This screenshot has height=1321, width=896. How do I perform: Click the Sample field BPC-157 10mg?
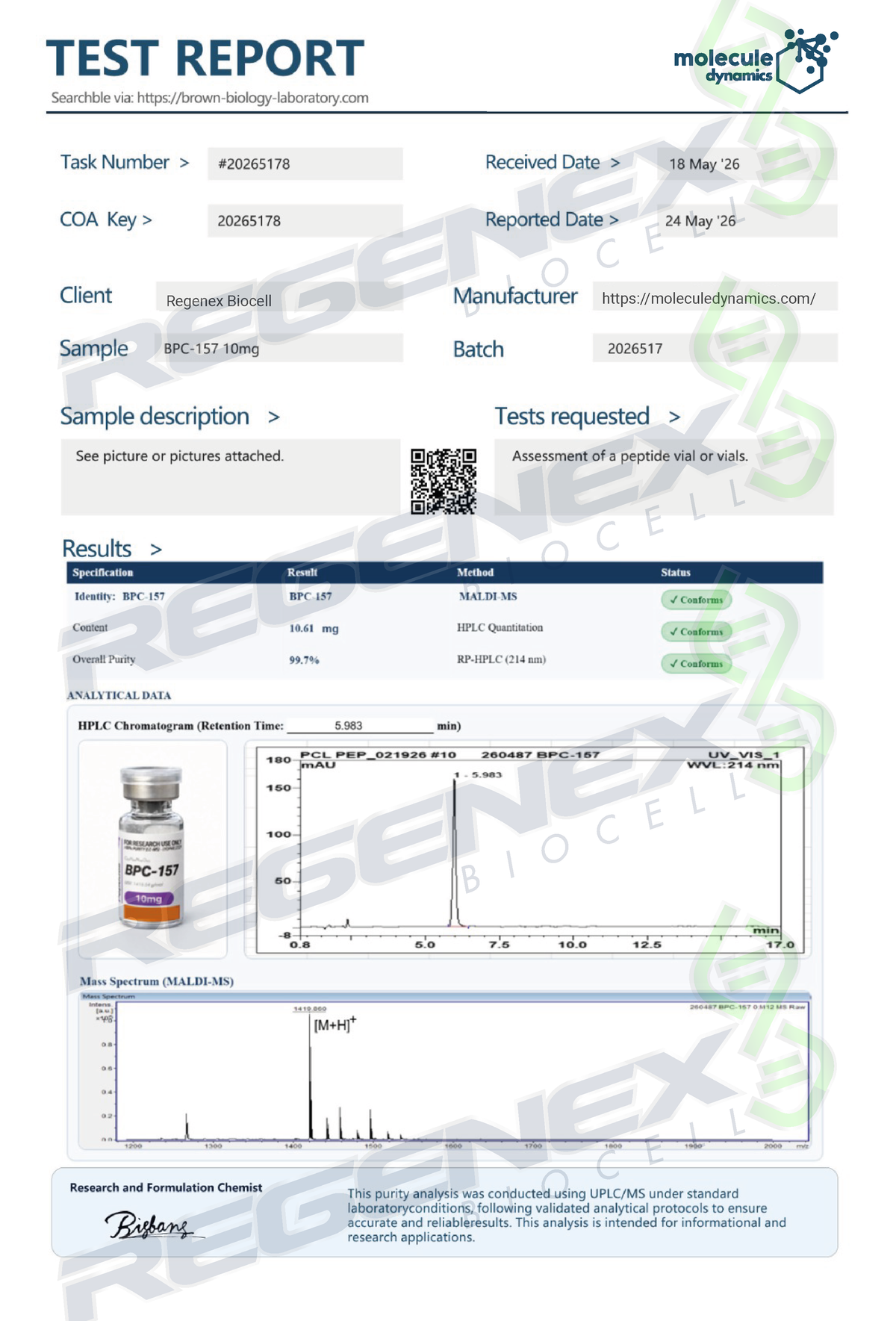coord(279,348)
